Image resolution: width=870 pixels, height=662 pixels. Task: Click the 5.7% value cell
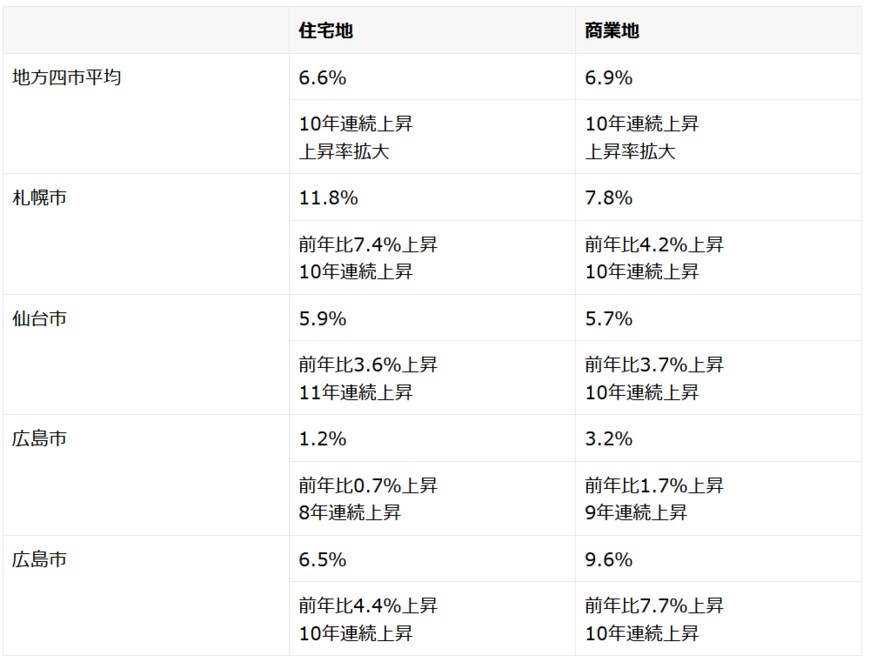pos(609,319)
